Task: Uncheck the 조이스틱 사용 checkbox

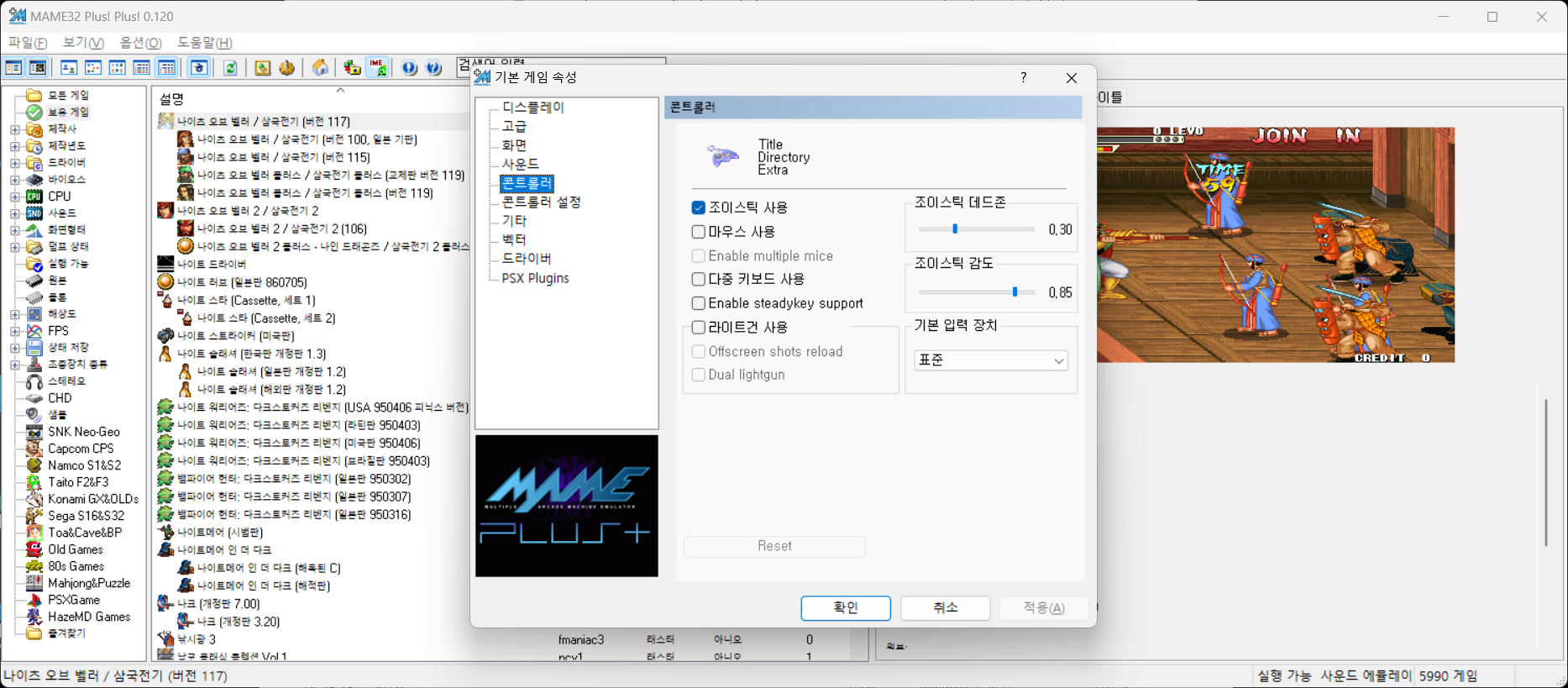Action: pyautogui.click(x=698, y=207)
